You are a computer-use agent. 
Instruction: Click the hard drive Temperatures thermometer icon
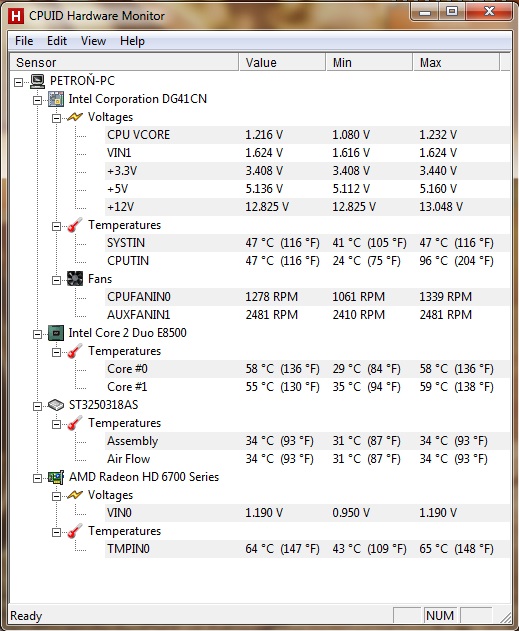74,423
